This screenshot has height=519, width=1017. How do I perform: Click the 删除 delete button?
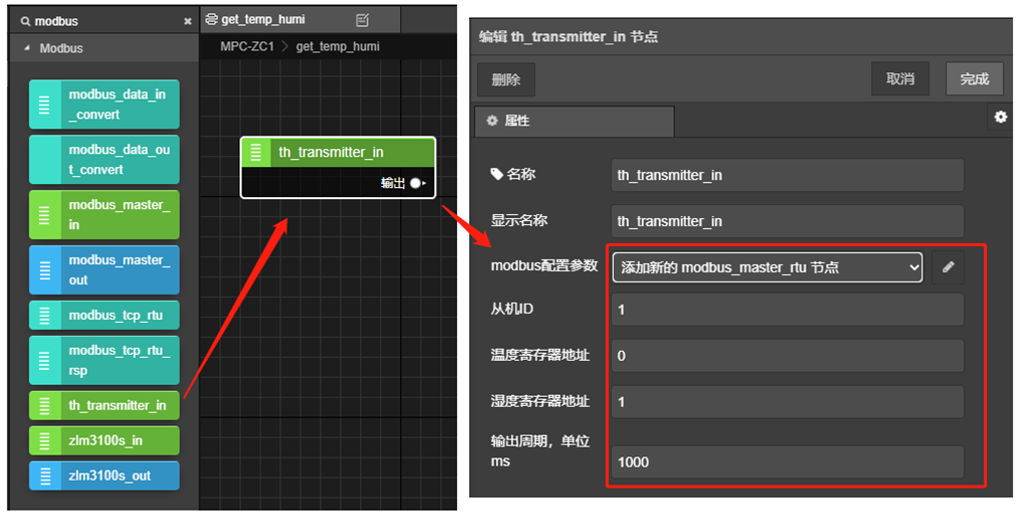pyautogui.click(x=506, y=80)
